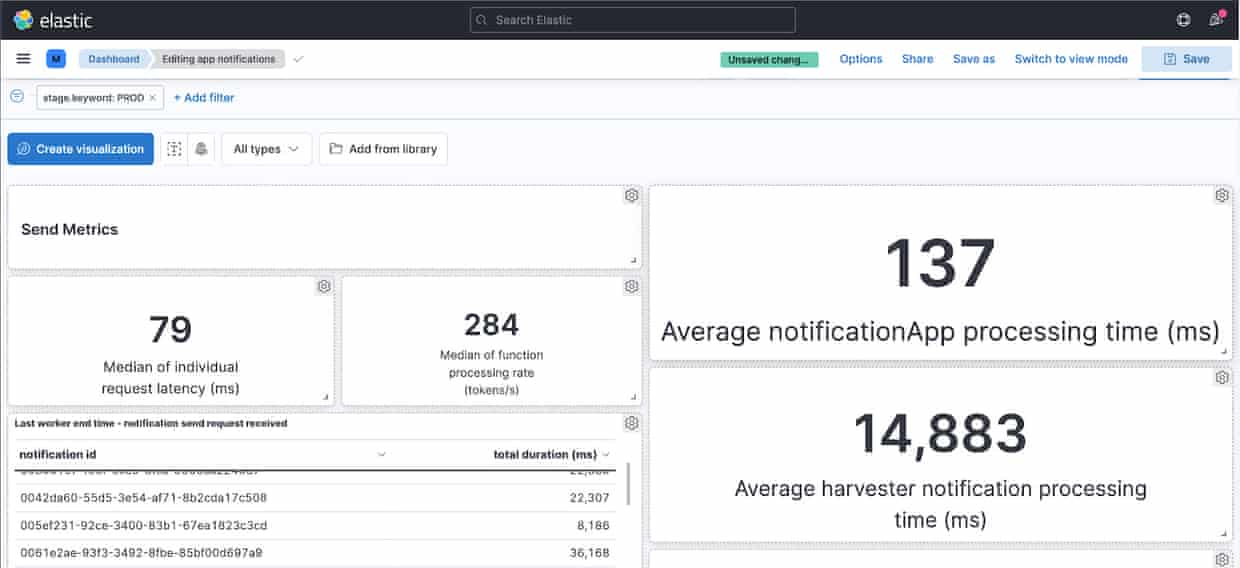Open the newsfeed notifications icon

[1216, 19]
